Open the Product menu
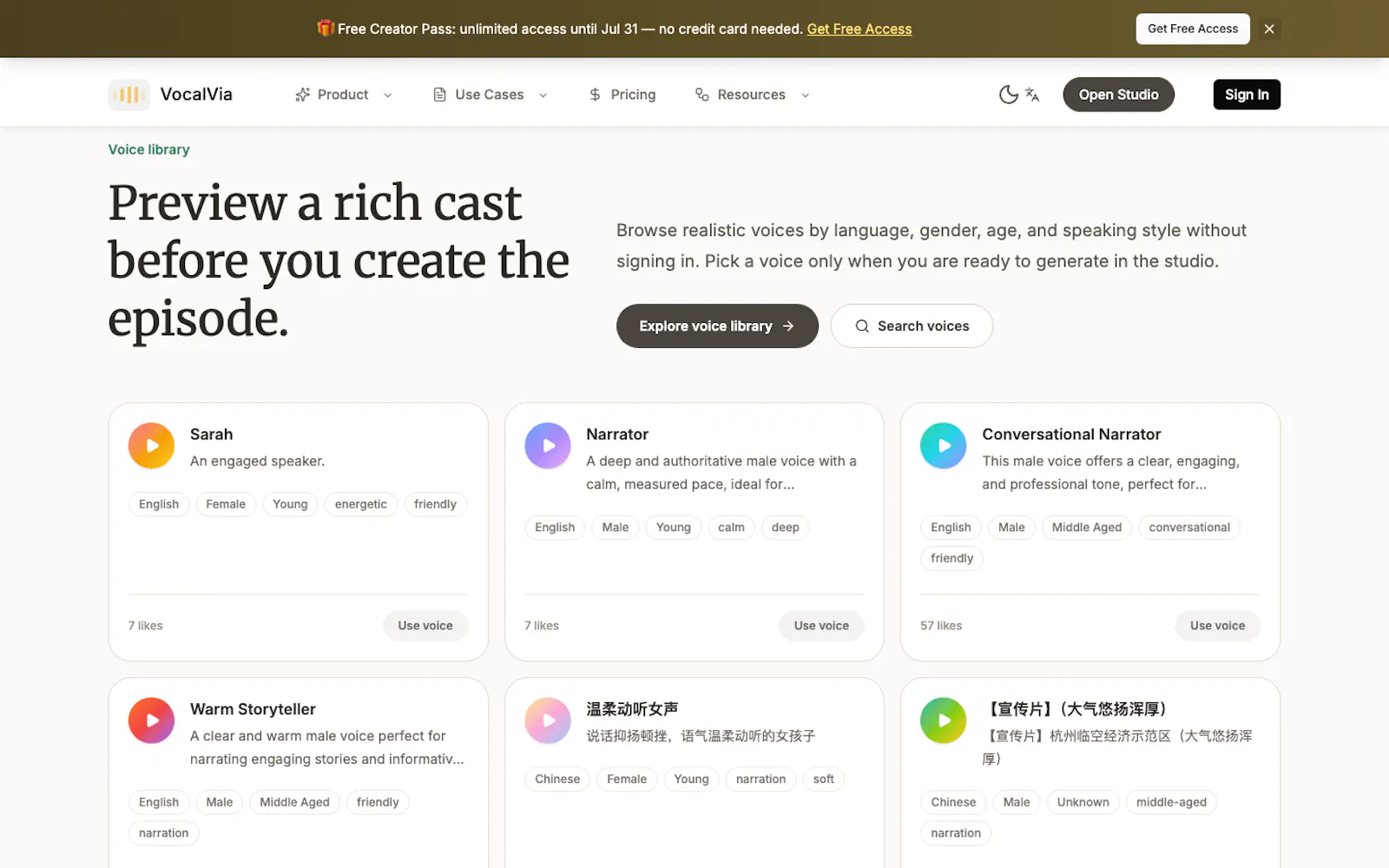Screen dimensions: 1389x868 (x=344, y=95)
